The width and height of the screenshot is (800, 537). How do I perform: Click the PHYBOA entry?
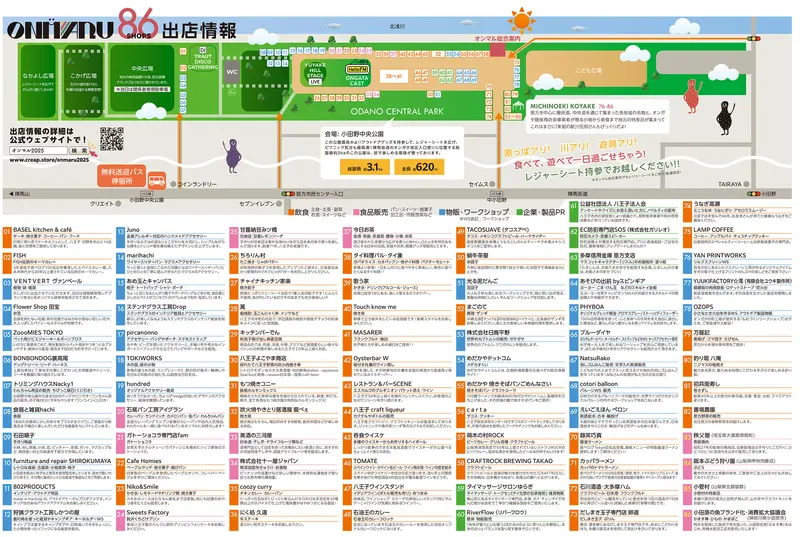click(x=624, y=315)
